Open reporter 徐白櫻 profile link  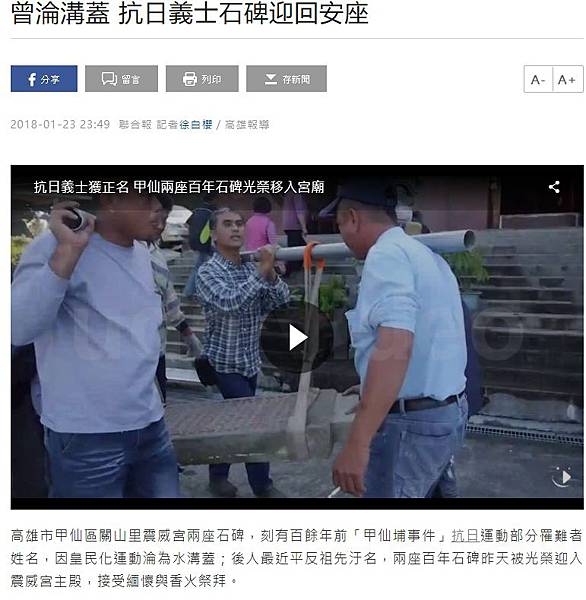coord(196,125)
